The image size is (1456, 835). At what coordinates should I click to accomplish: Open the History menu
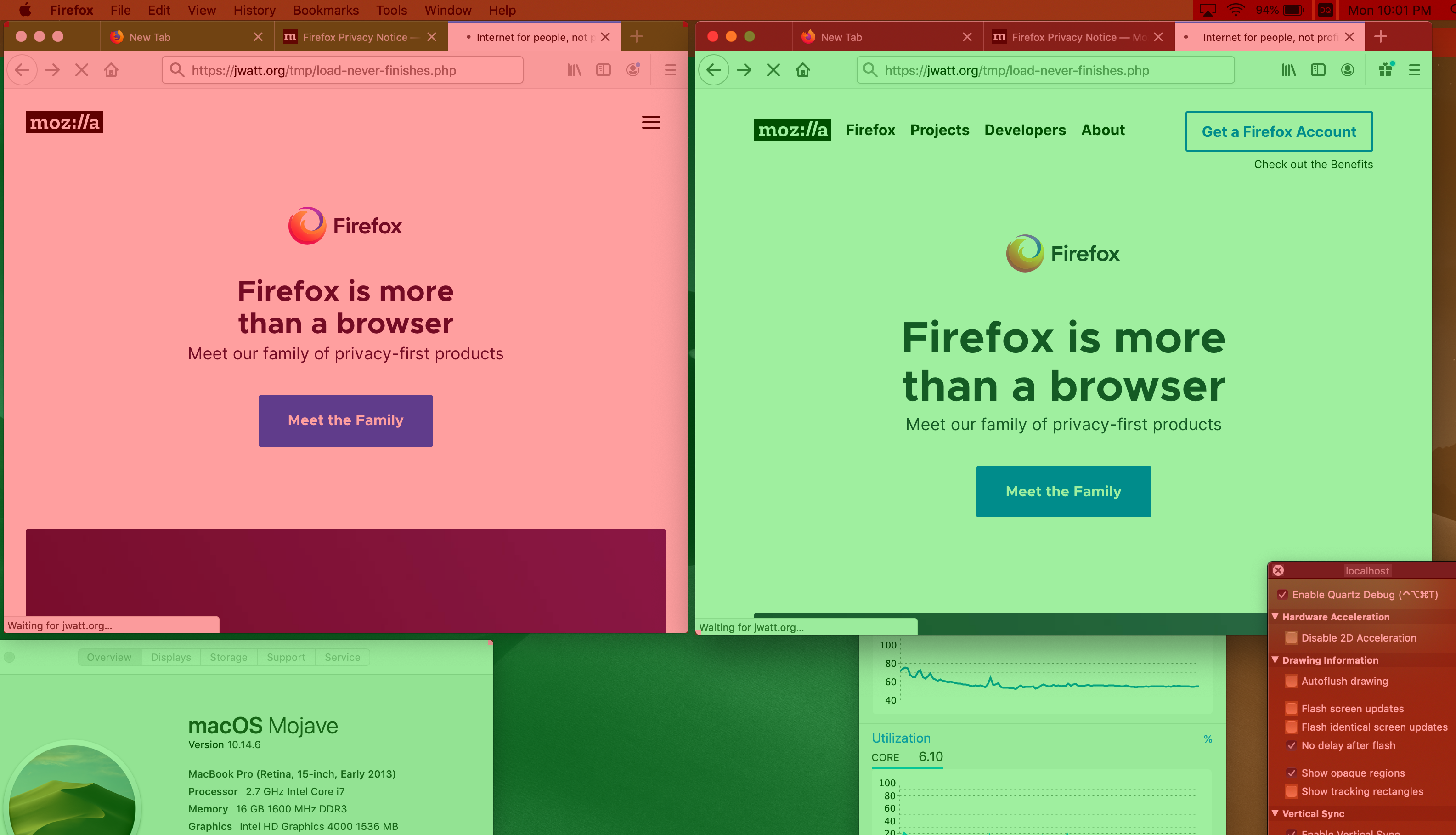(x=254, y=10)
